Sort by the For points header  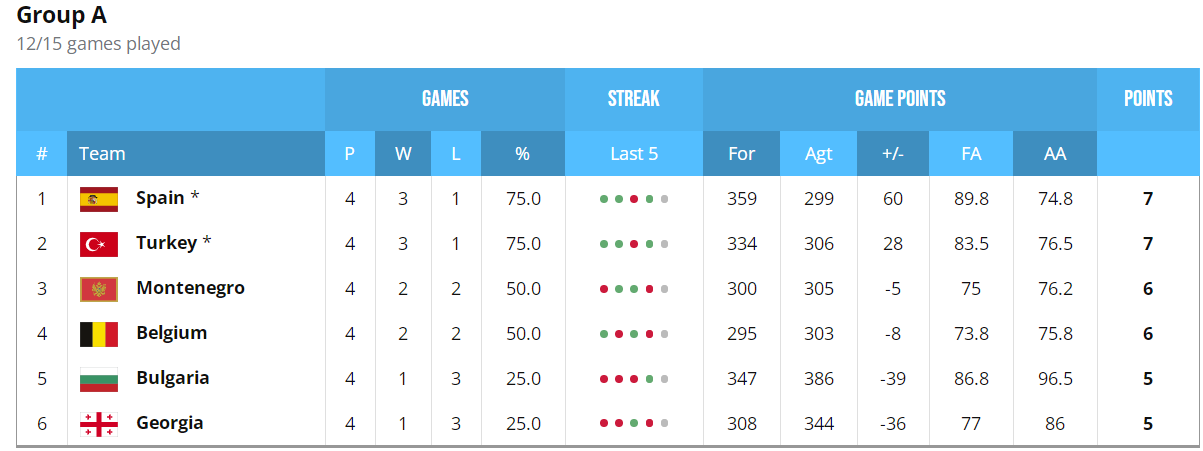tap(741, 154)
